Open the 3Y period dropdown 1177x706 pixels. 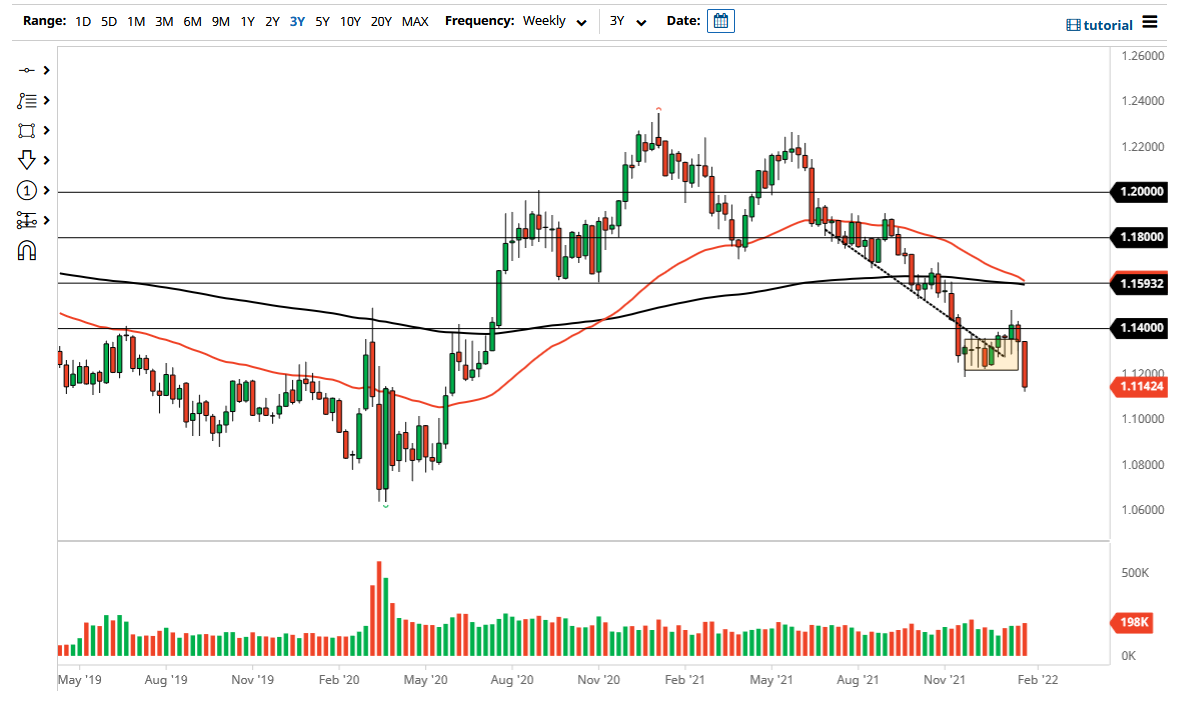coord(627,21)
